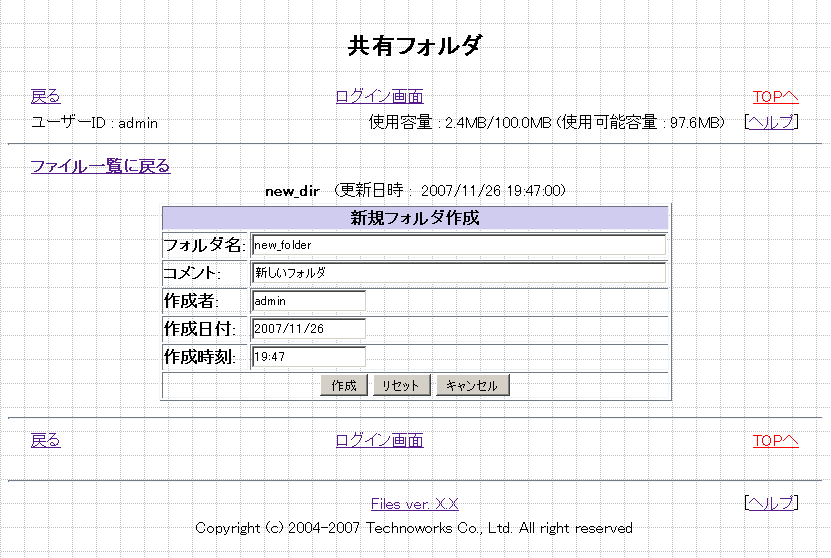Click the キャンセル button
This screenshot has height=558, width=831.
click(473, 386)
